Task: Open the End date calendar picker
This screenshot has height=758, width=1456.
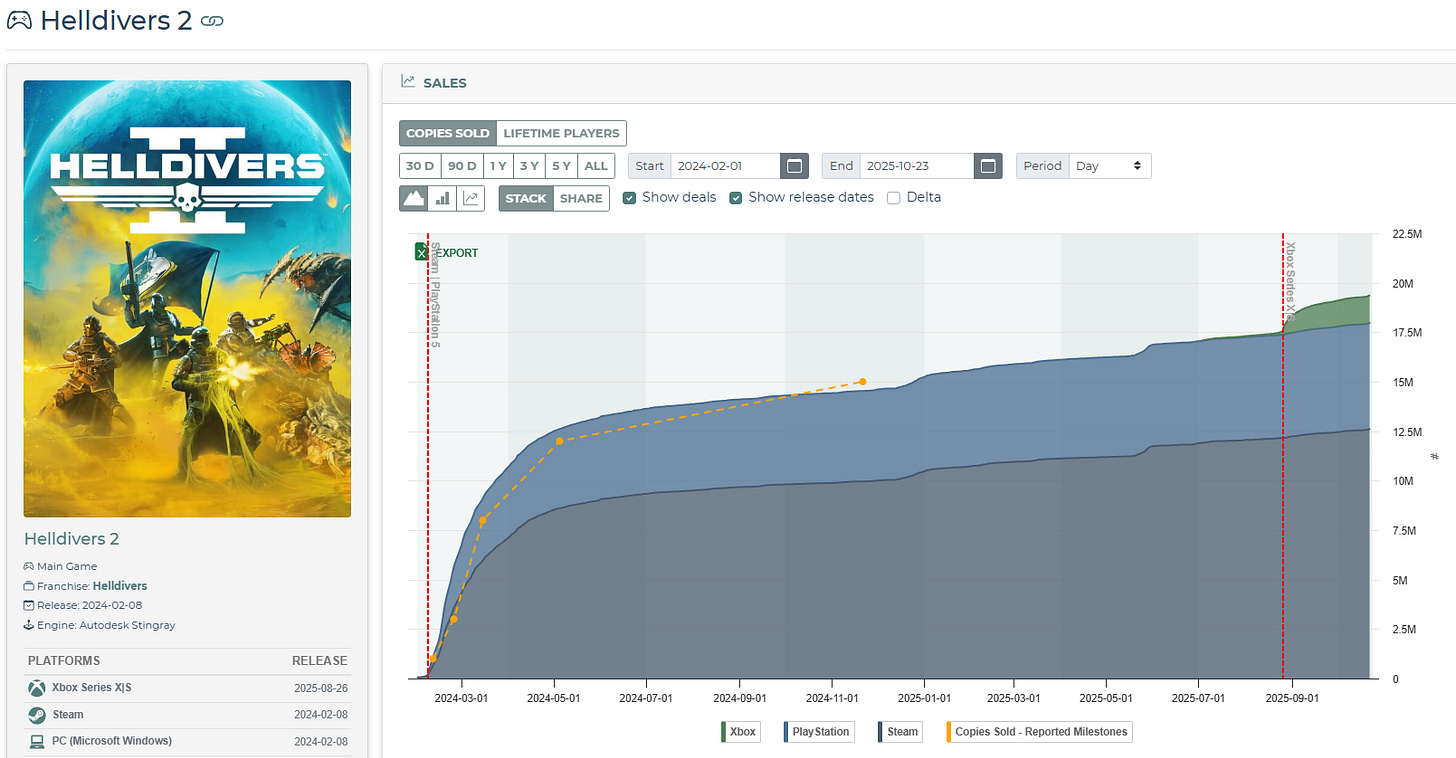Action: click(988, 166)
